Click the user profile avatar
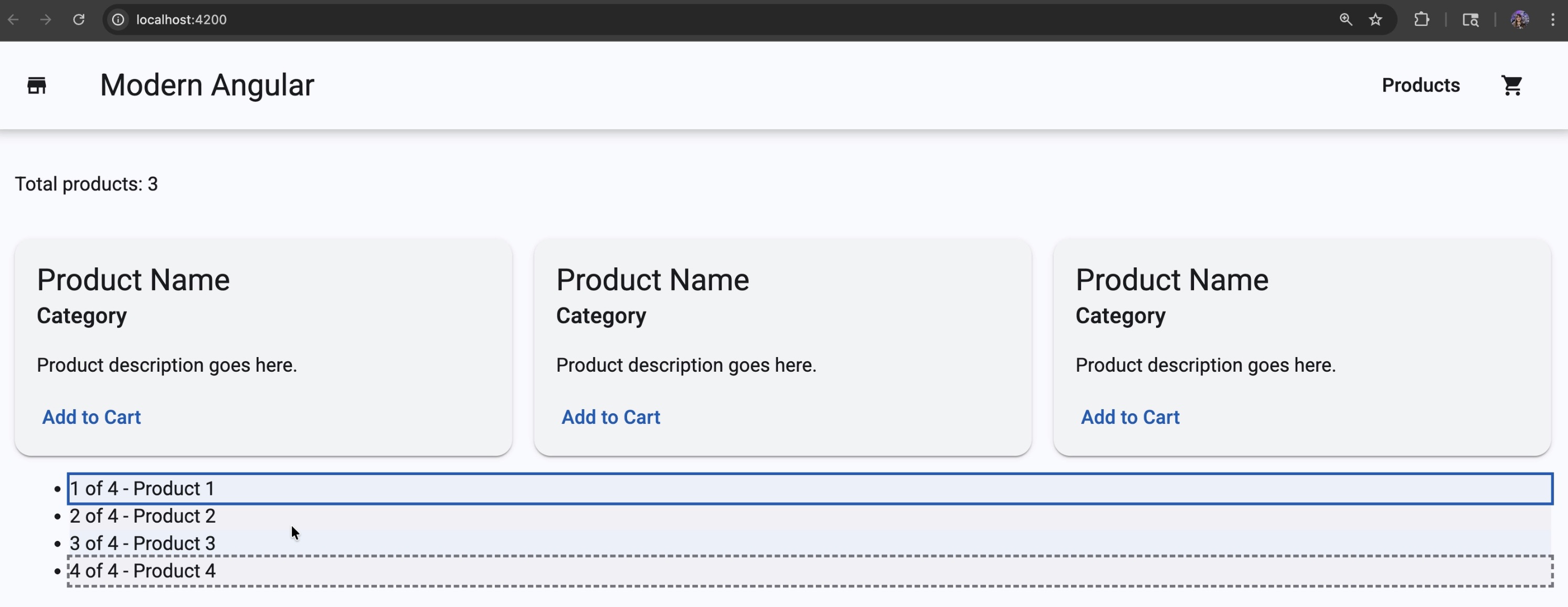1568x607 pixels. (1519, 19)
